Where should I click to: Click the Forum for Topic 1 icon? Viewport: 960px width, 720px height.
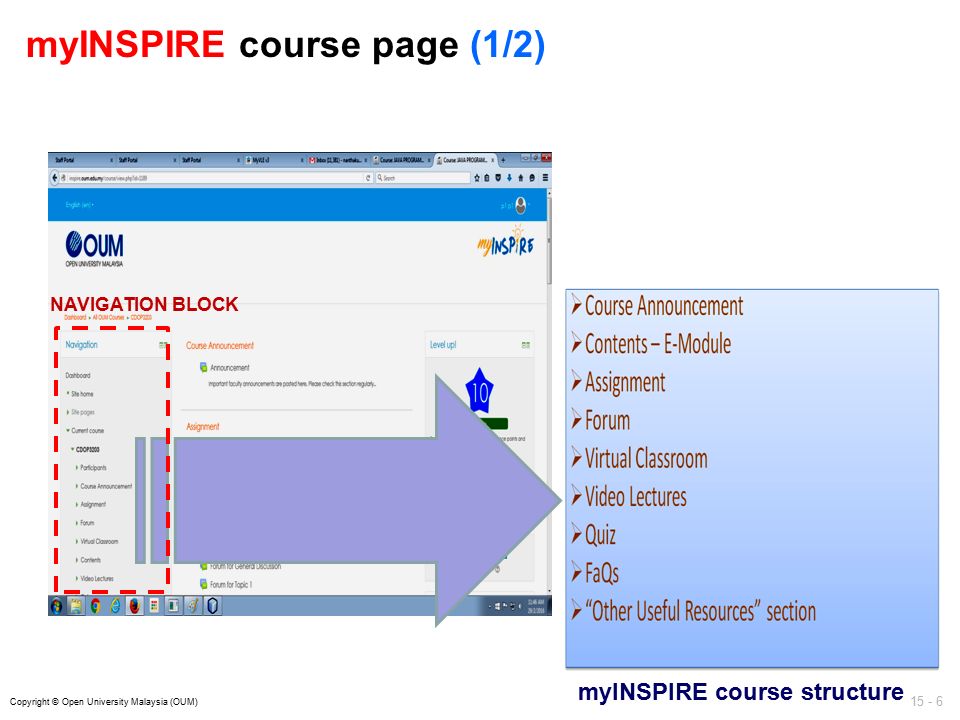click(x=203, y=584)
